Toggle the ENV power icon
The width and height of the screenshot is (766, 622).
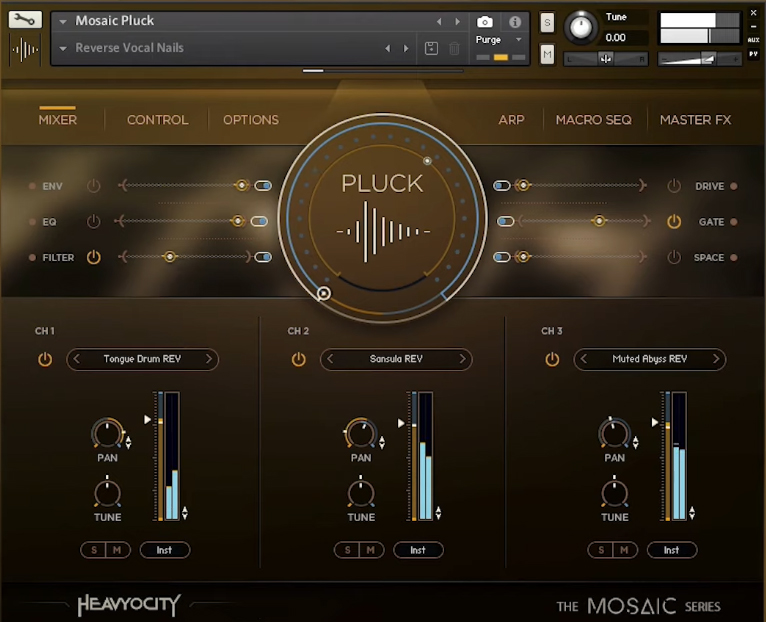[93, 186]
